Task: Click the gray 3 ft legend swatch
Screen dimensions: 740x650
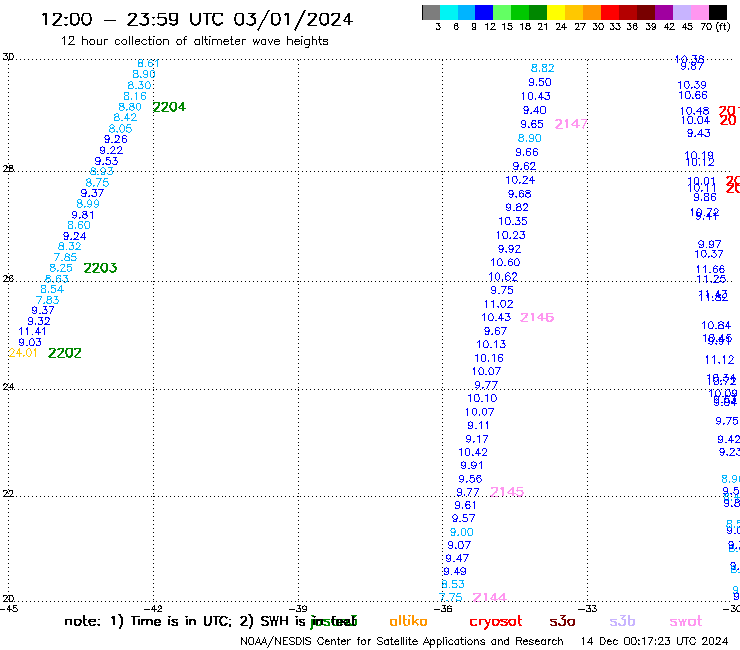Action: (431, 12)
